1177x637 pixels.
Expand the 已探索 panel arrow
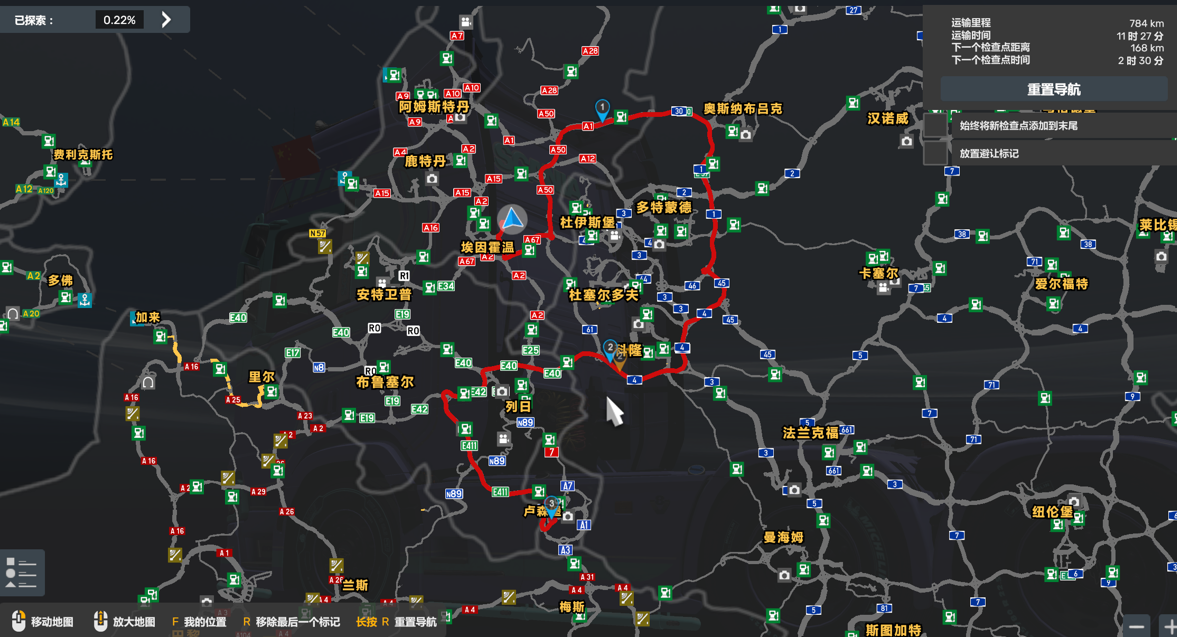(167, 20)
